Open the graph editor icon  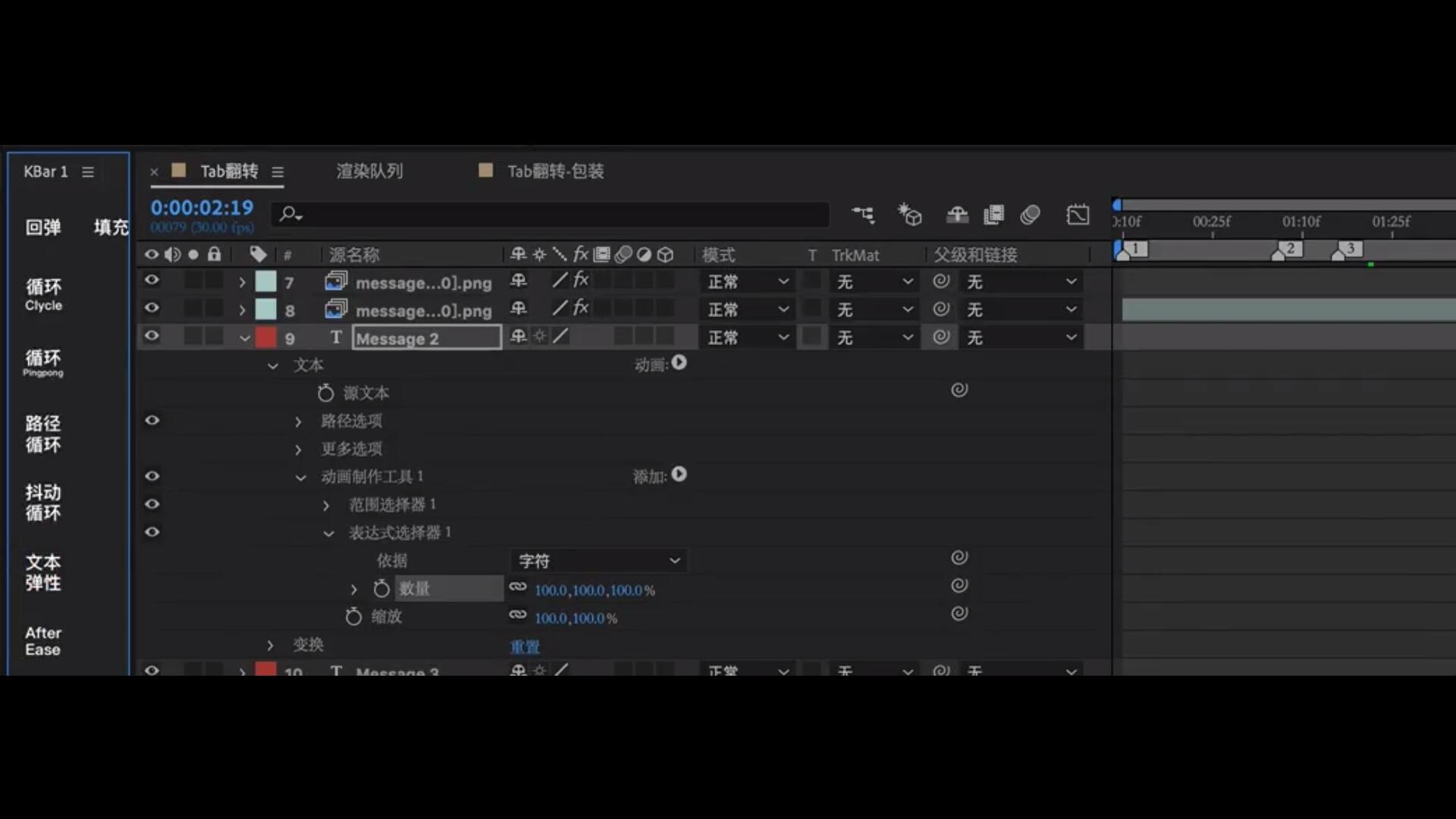[1078, 215]
